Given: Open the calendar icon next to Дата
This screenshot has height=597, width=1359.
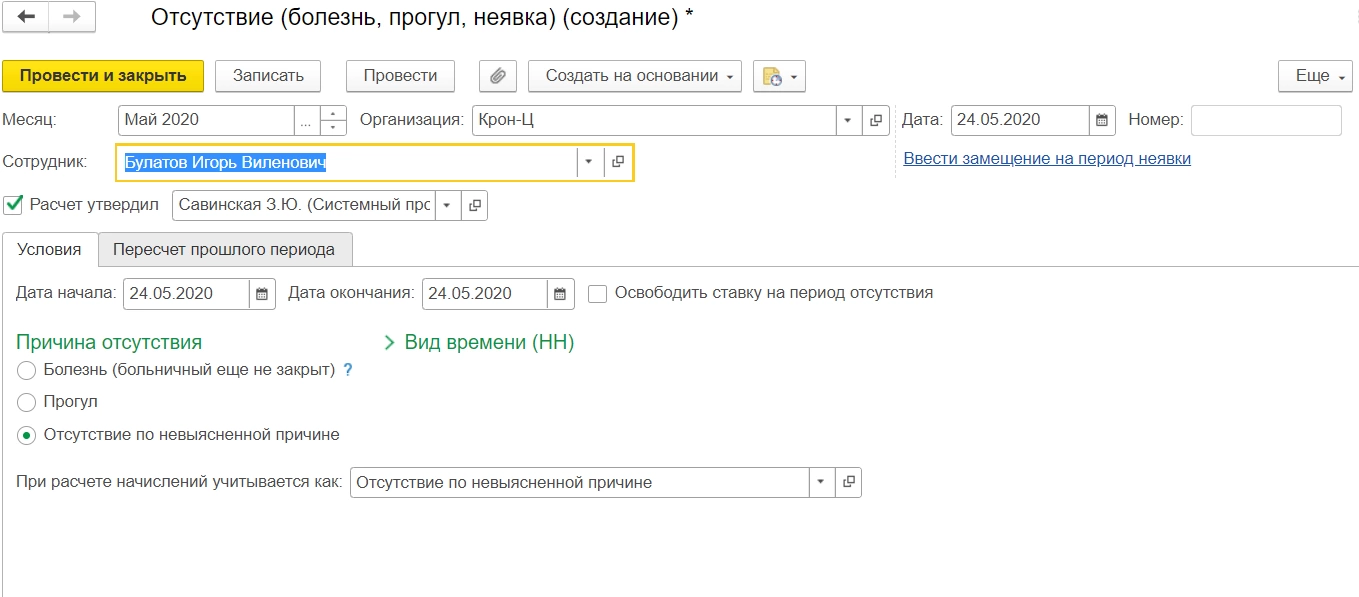Looking at the screenshot, I should click(x=1102, y=120).
